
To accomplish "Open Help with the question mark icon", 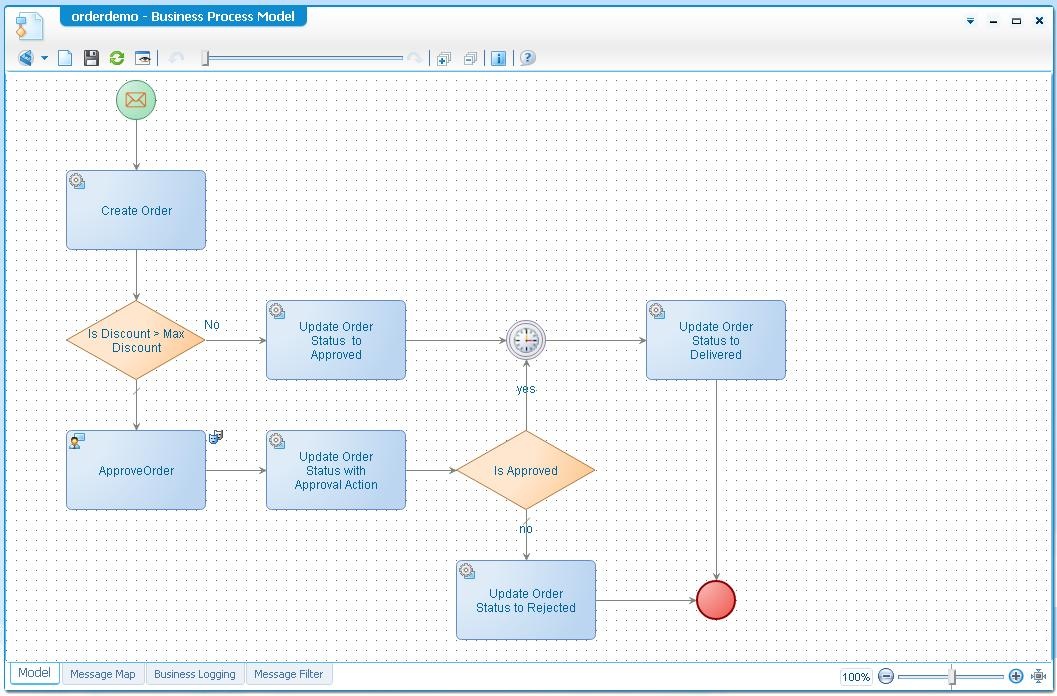I will [528, 58].
